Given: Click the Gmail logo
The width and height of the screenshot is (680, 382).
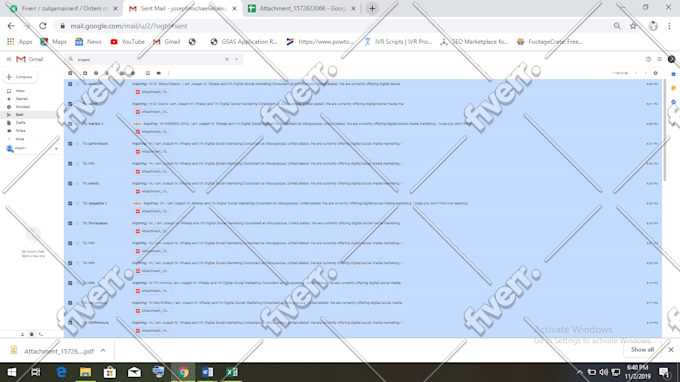Looking at the screenshot, I should [30, 59].
